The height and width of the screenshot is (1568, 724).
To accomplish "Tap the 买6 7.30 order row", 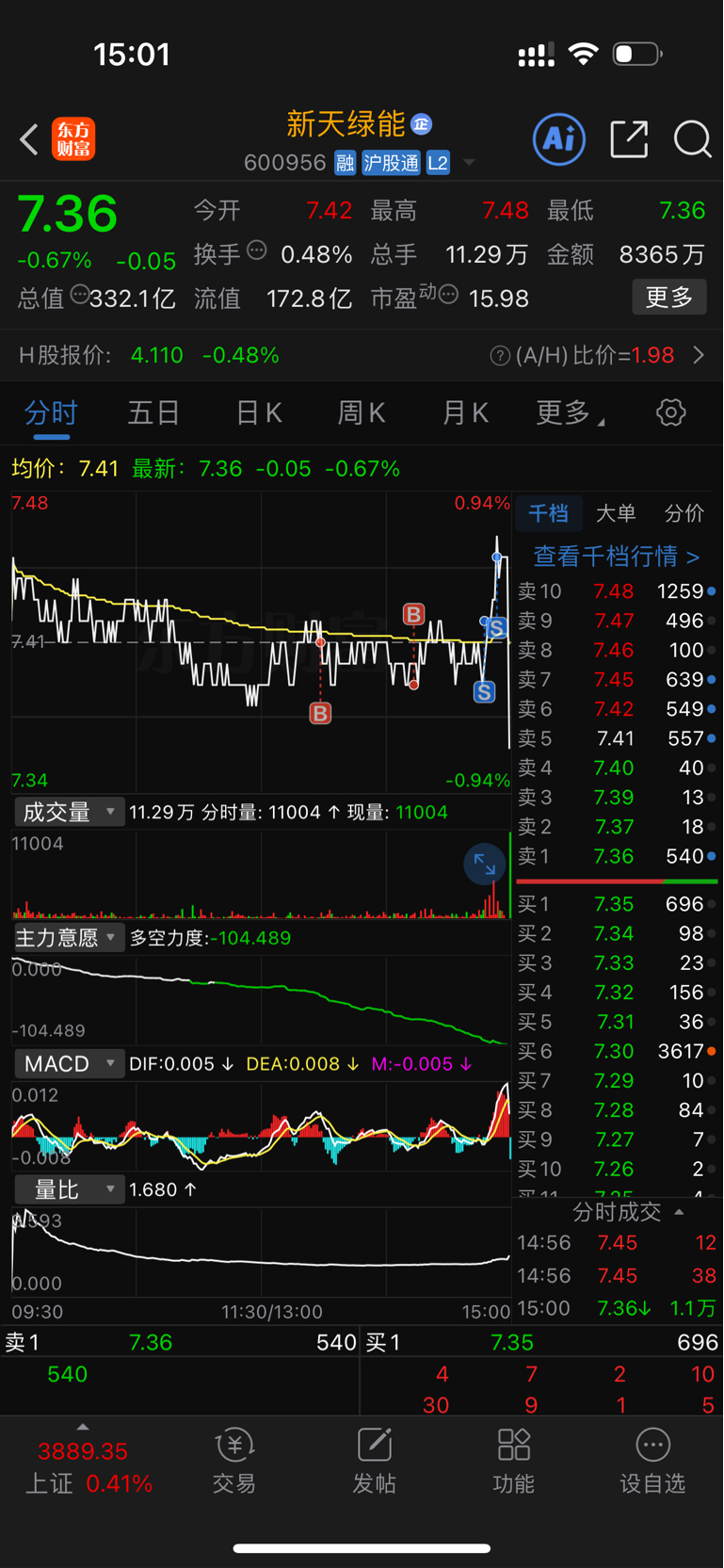I will [617, 1051].
